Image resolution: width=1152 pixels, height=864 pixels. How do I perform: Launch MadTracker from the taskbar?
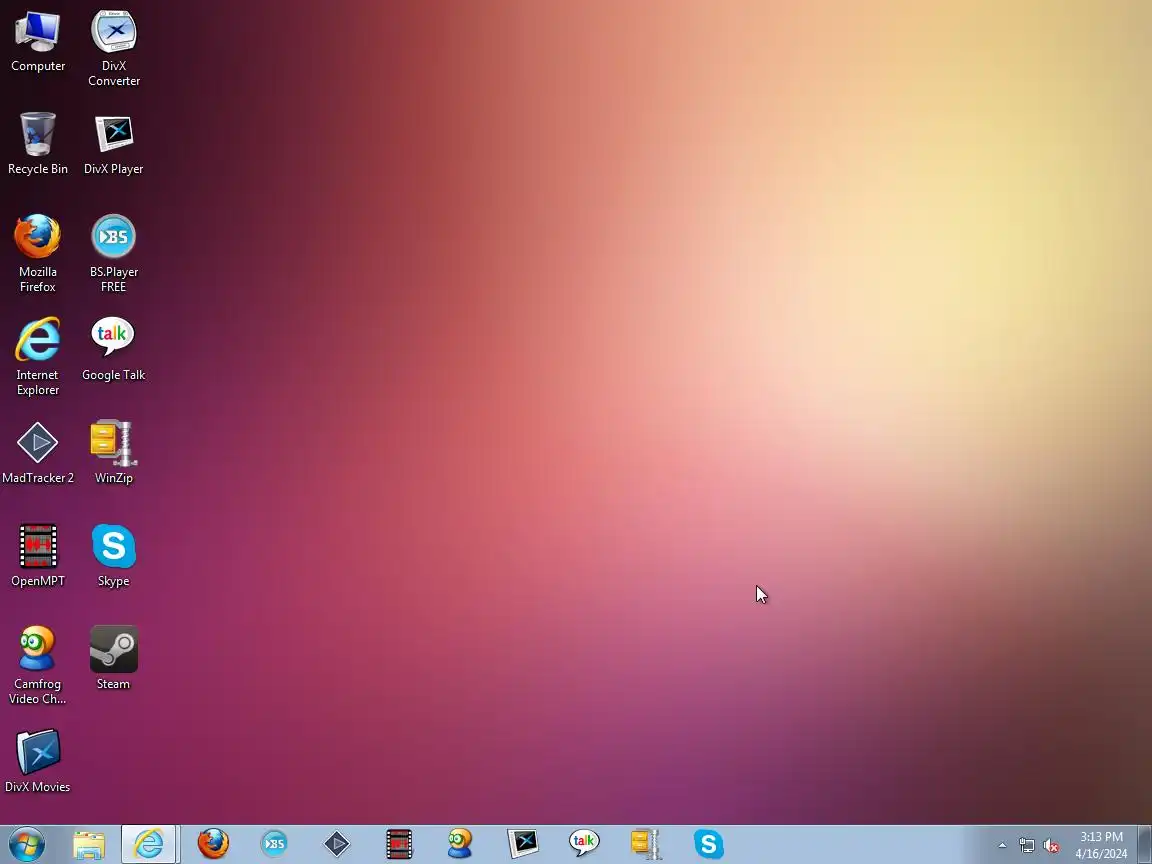tap(336, 844)
